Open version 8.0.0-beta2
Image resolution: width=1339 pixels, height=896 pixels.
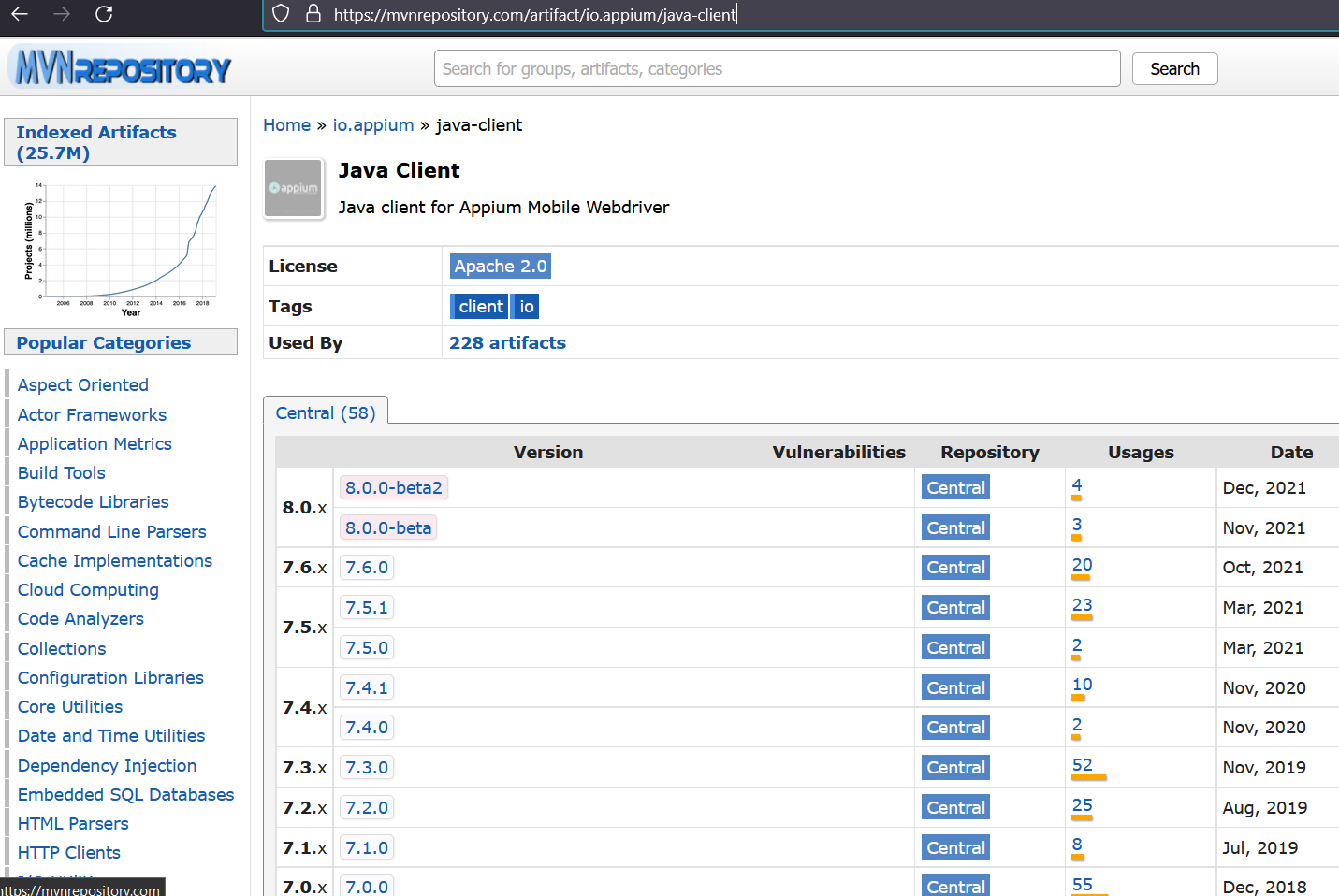[x=394, y=488]
